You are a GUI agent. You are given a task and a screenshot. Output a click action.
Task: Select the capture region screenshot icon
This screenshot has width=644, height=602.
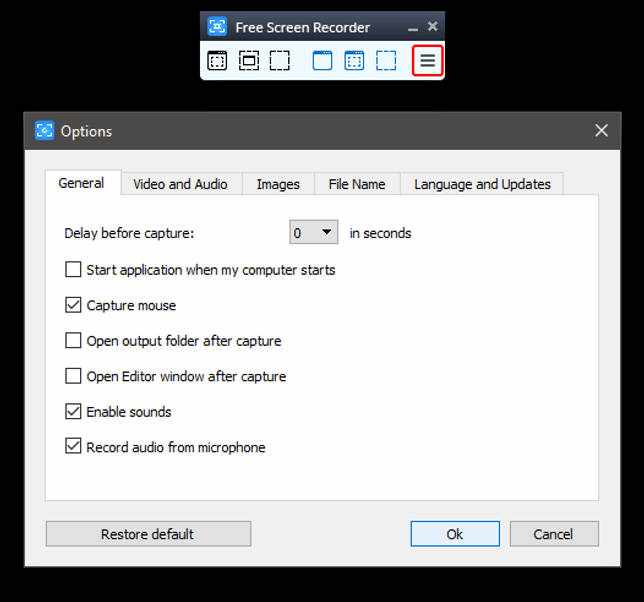(x=280, y=61)
